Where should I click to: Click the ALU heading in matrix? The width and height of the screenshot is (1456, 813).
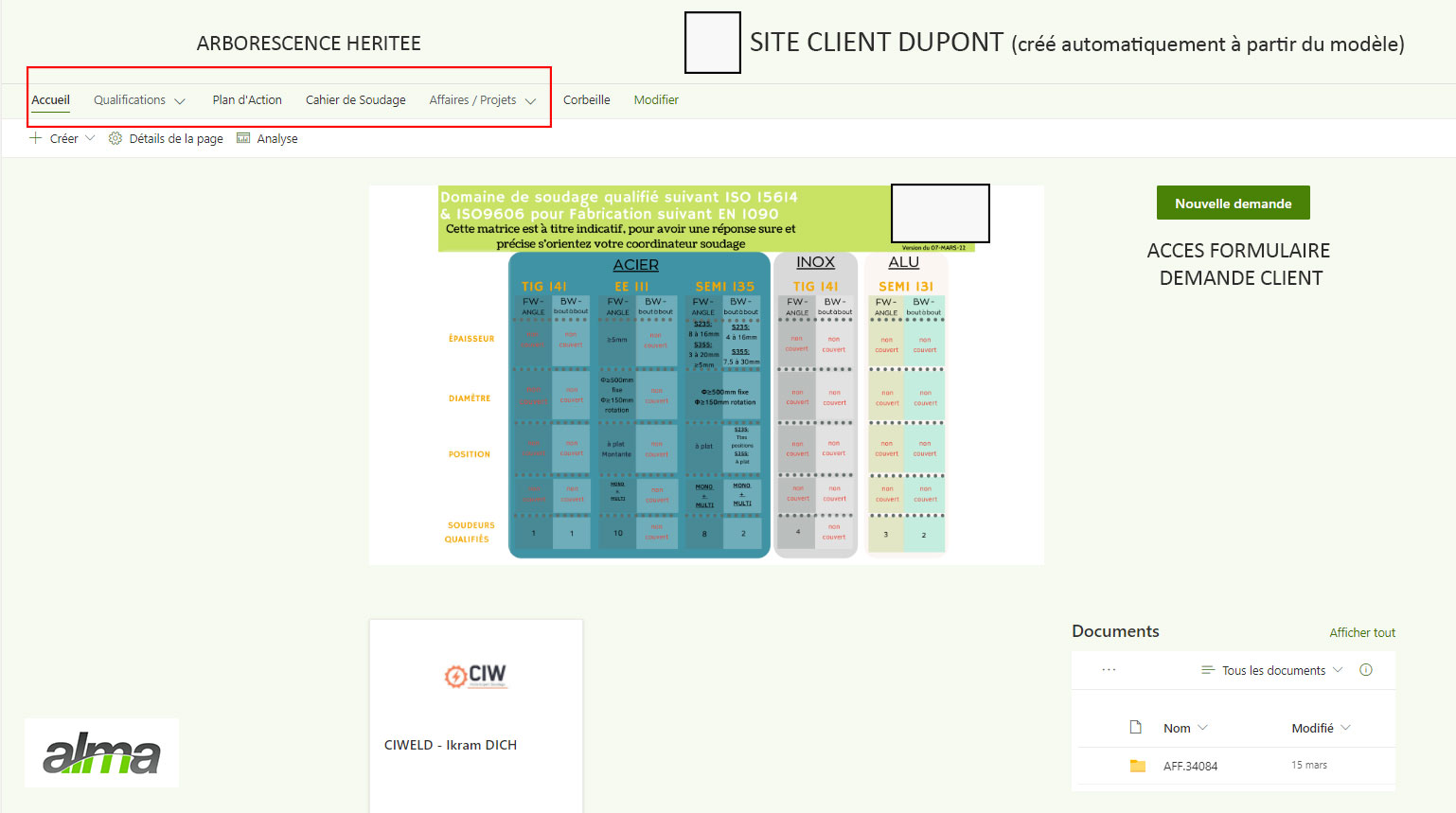point(904,262)
